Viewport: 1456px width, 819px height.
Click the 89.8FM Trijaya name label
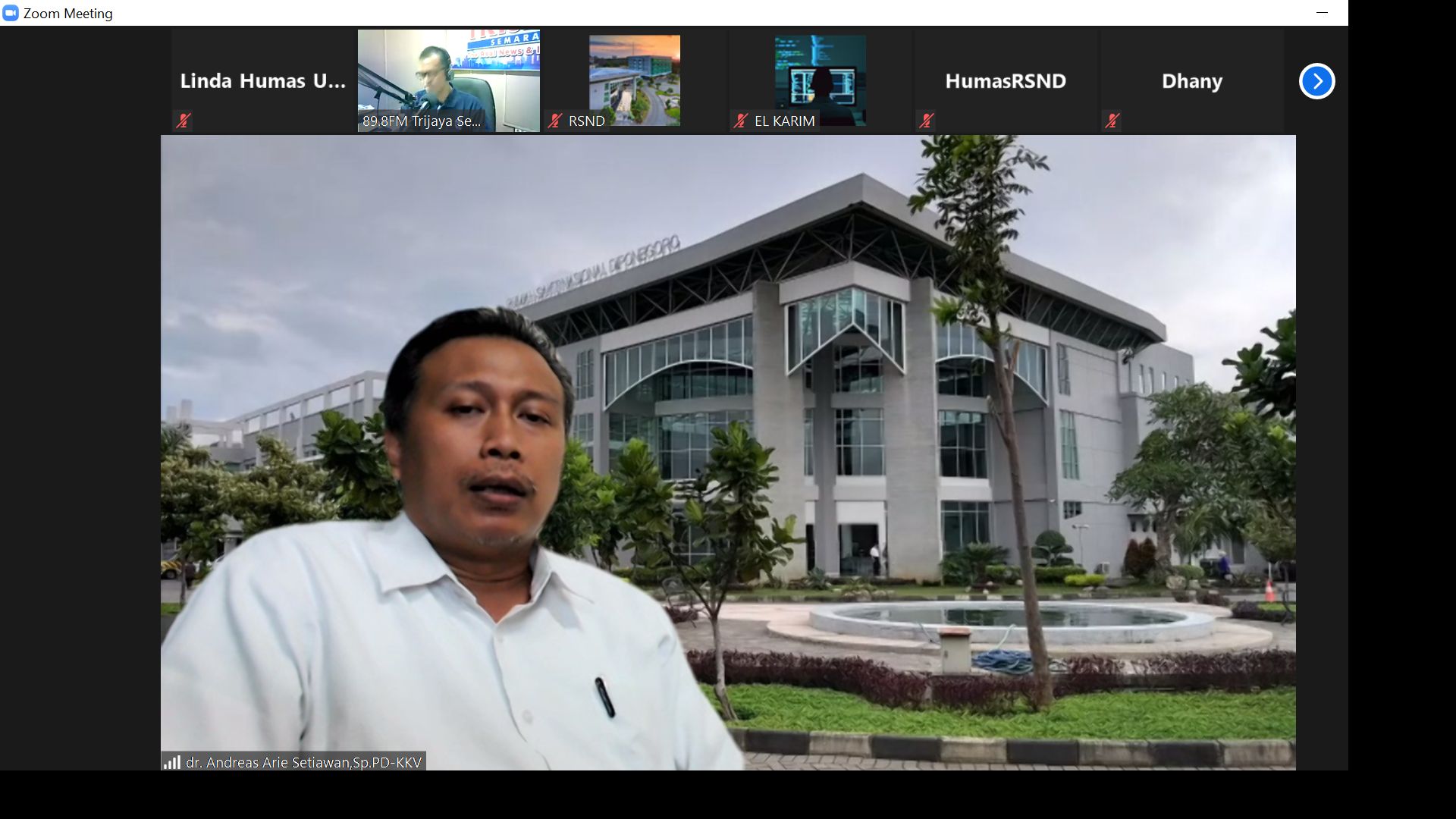click(422, 121)
